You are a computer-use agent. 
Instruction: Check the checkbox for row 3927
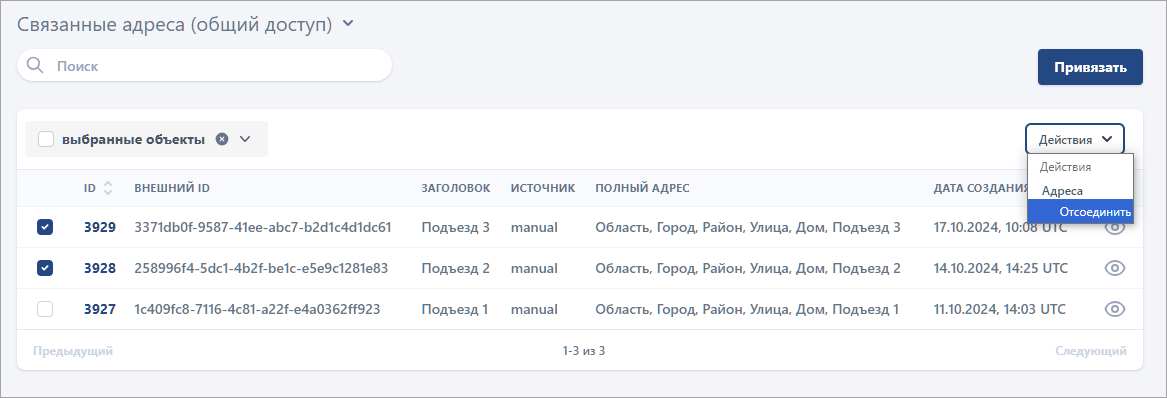[45, 309]
